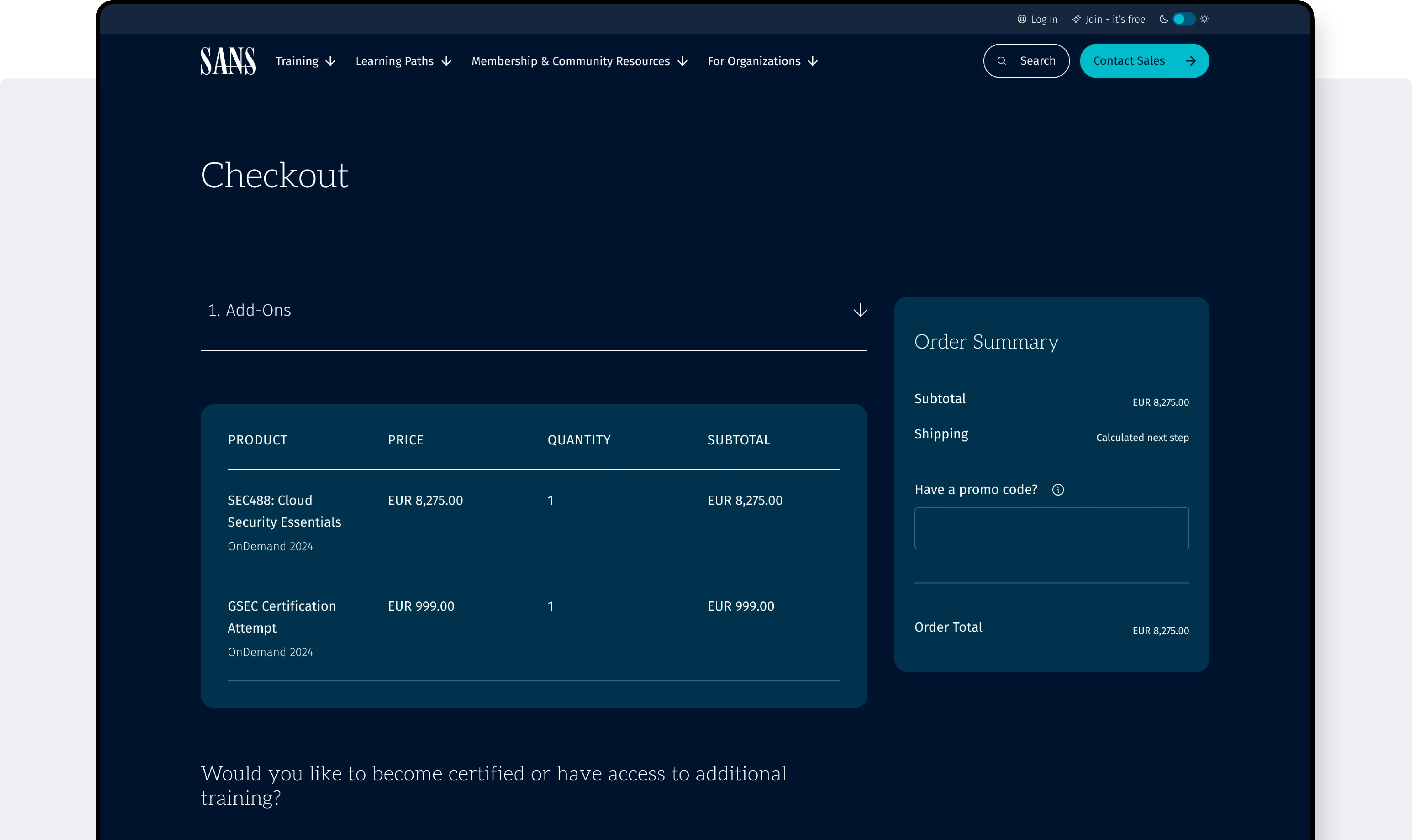Click GSEC price EUR 999.00 in the Price column
Image resolution: width=1412 pixels, height=840 pixels.
point(421,606)
